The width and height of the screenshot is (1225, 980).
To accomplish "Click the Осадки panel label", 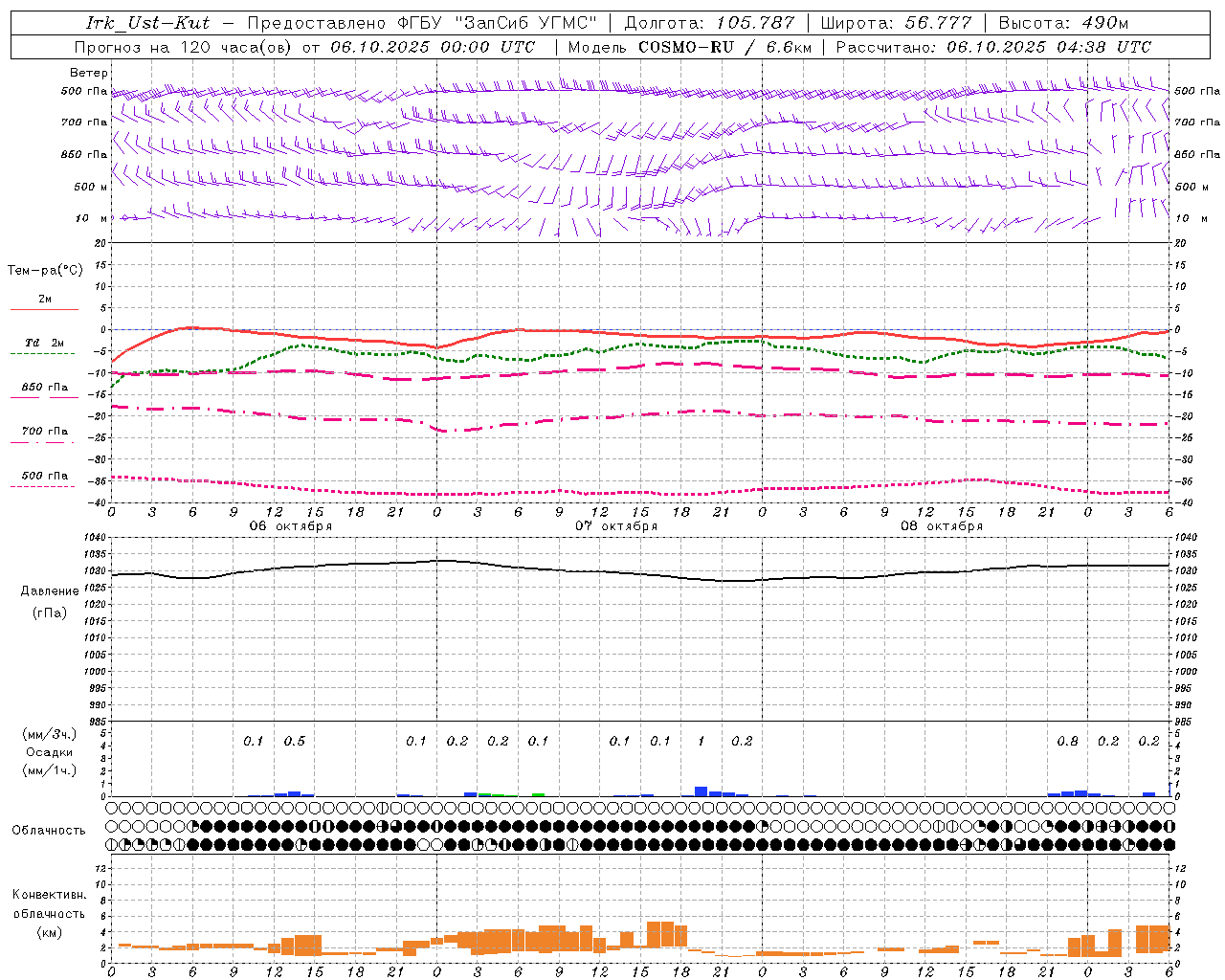I will coord(49,752).
